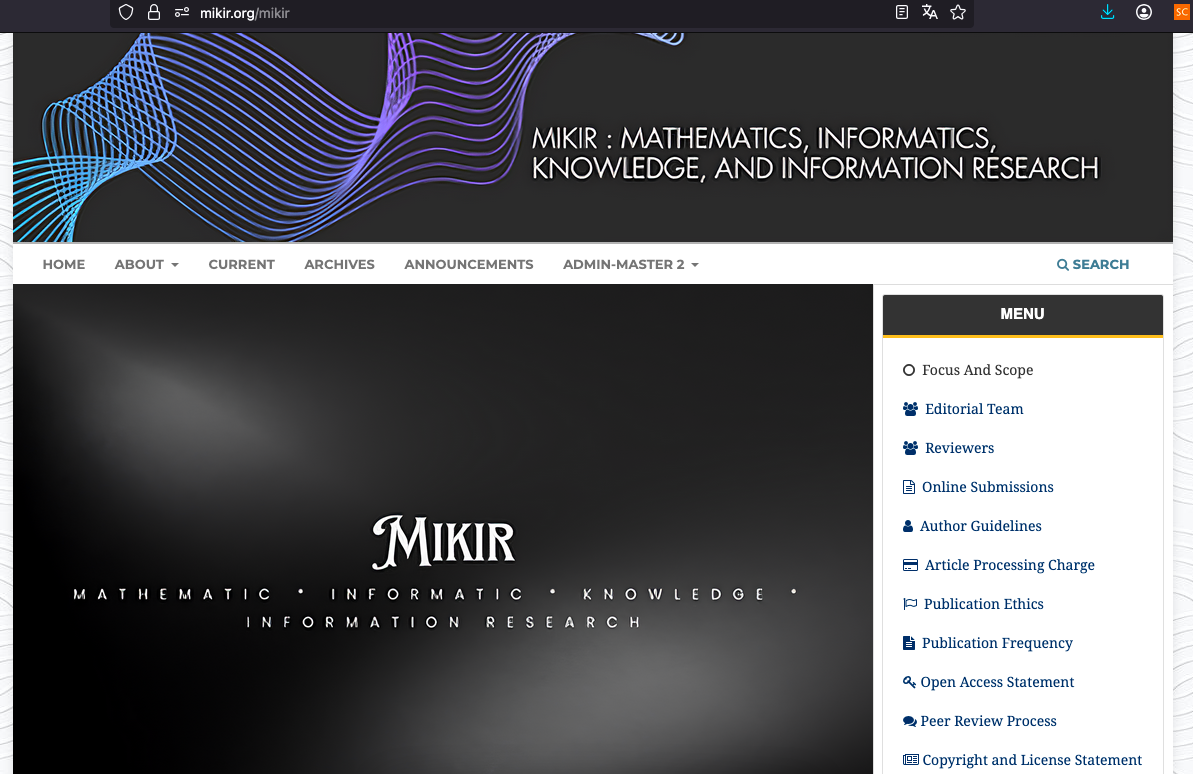The width and height of the screenshot is (1193, 774).
Task: Bookmark this page with the star icon
Action: tap(958, 13)
